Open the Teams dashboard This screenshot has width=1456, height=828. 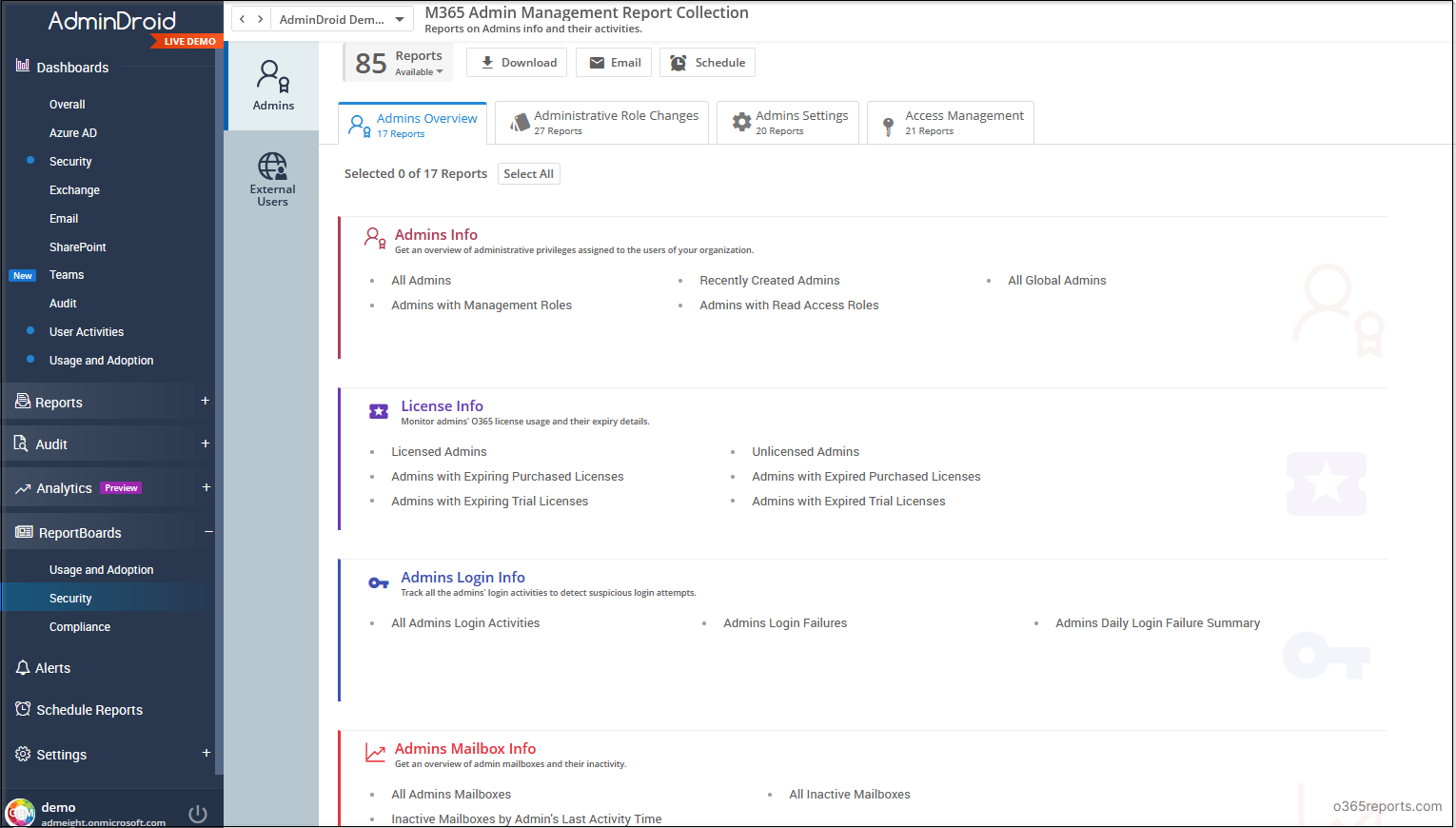click(x=67, y=274)
